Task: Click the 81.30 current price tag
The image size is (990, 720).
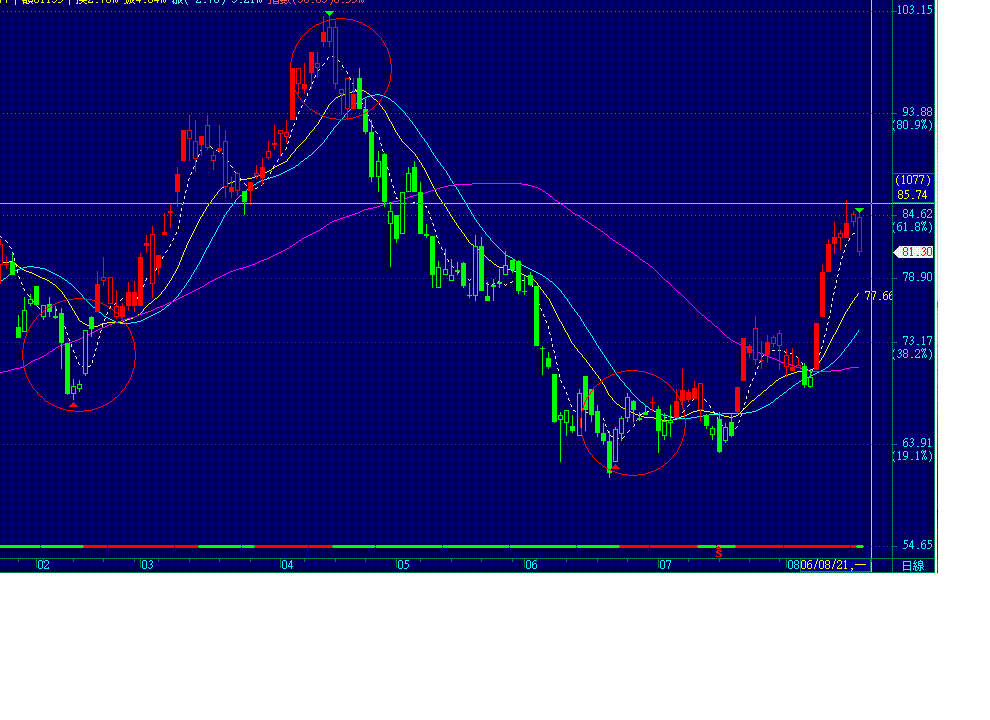Action: click(914, 252)
